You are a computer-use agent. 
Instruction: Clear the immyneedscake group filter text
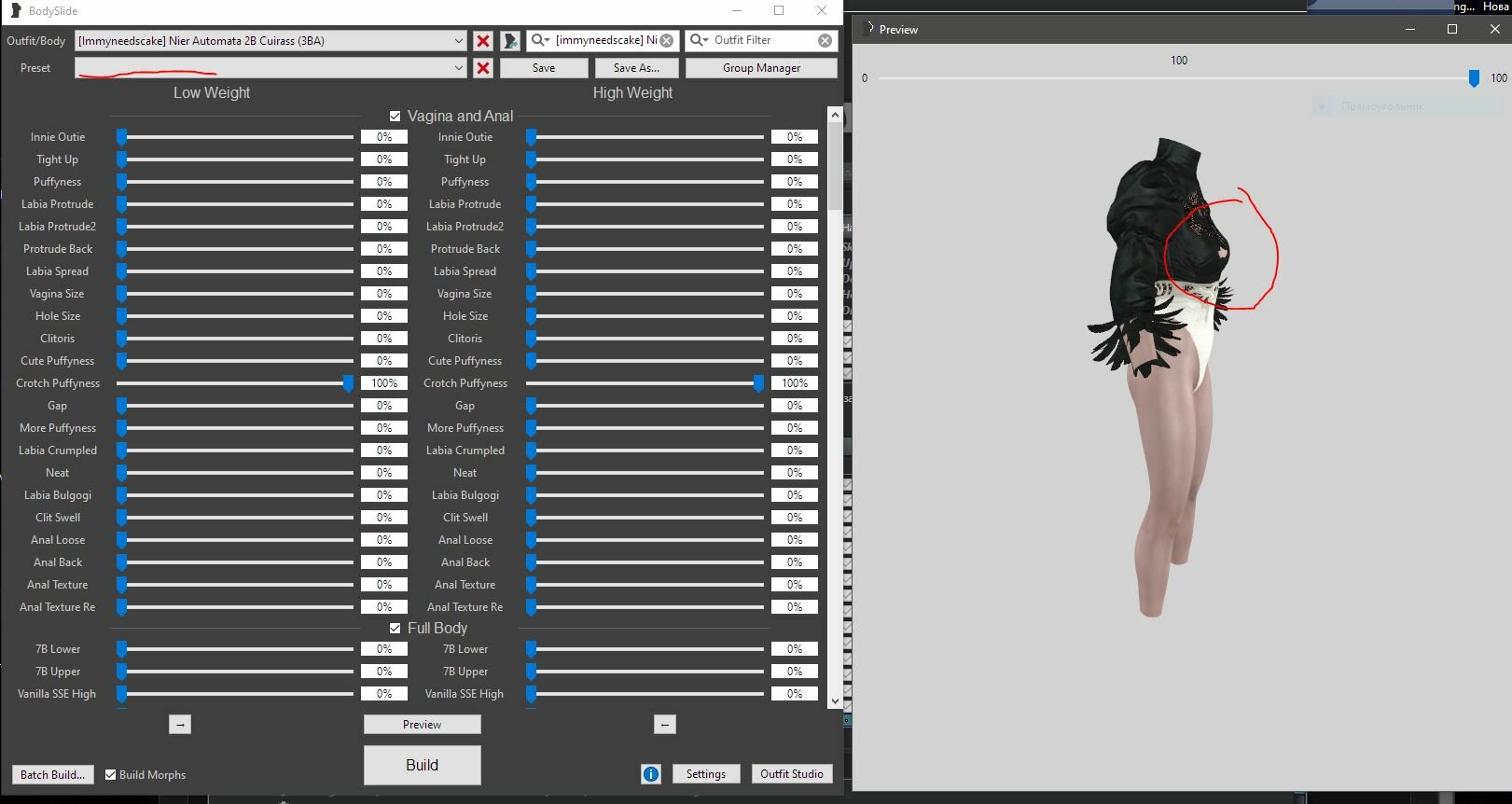667,41
